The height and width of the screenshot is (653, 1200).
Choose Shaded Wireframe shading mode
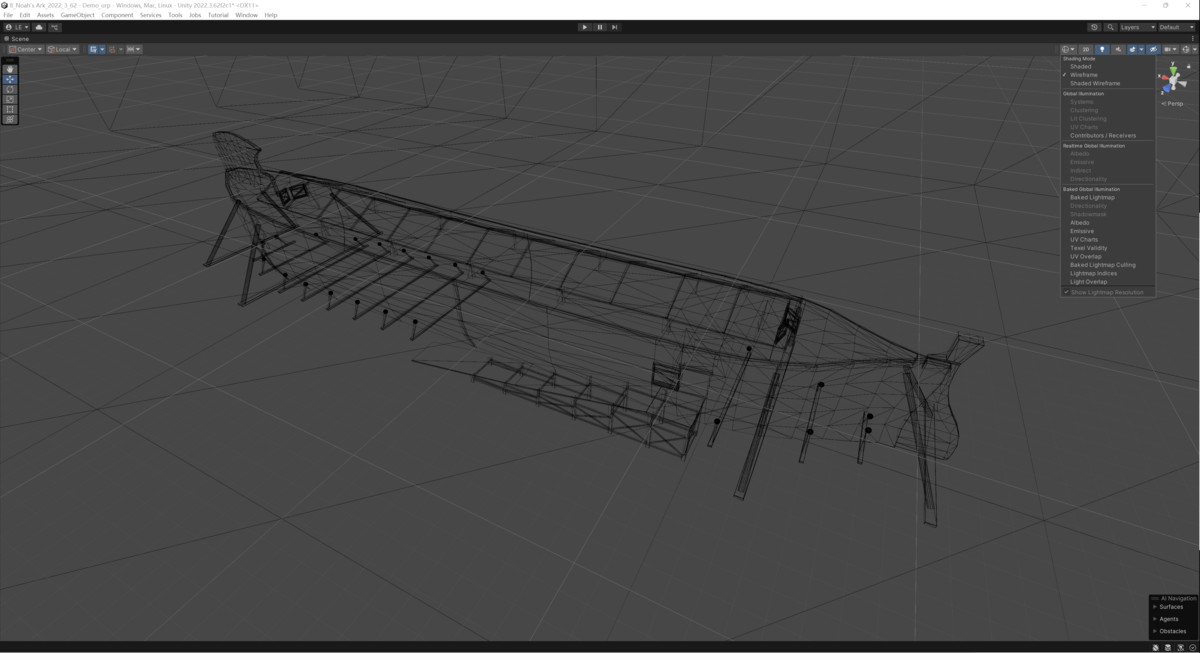coord(1094,83)
